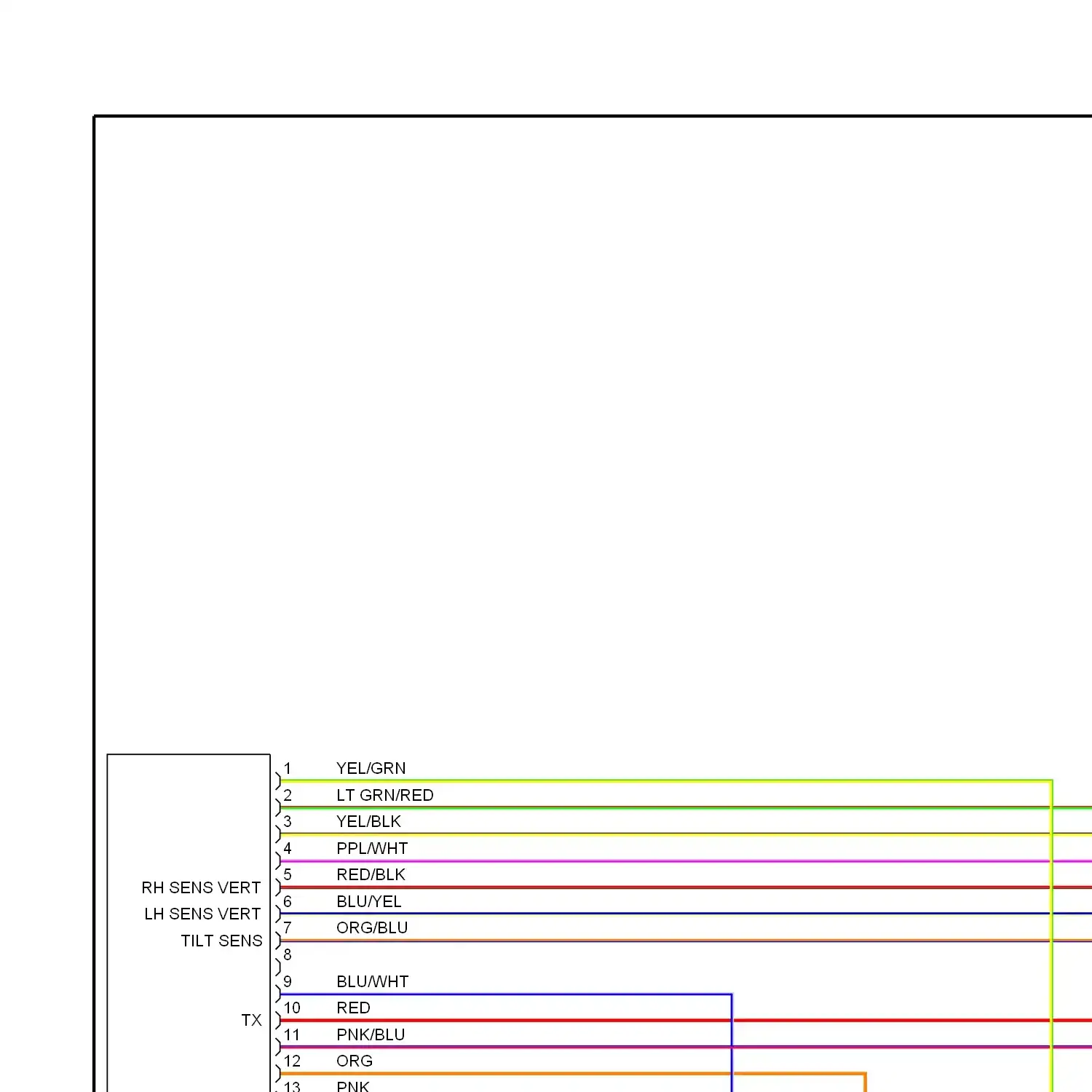Click the YEL/BLK wire label
The height and width of the screenshot is (1092, 1092).
point(368,821)
